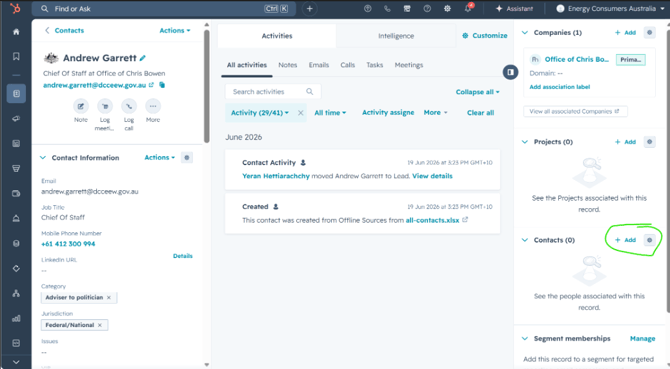670x369 pixels.
Task: Add a company with Companies Add button
Action: pos(625,32)
